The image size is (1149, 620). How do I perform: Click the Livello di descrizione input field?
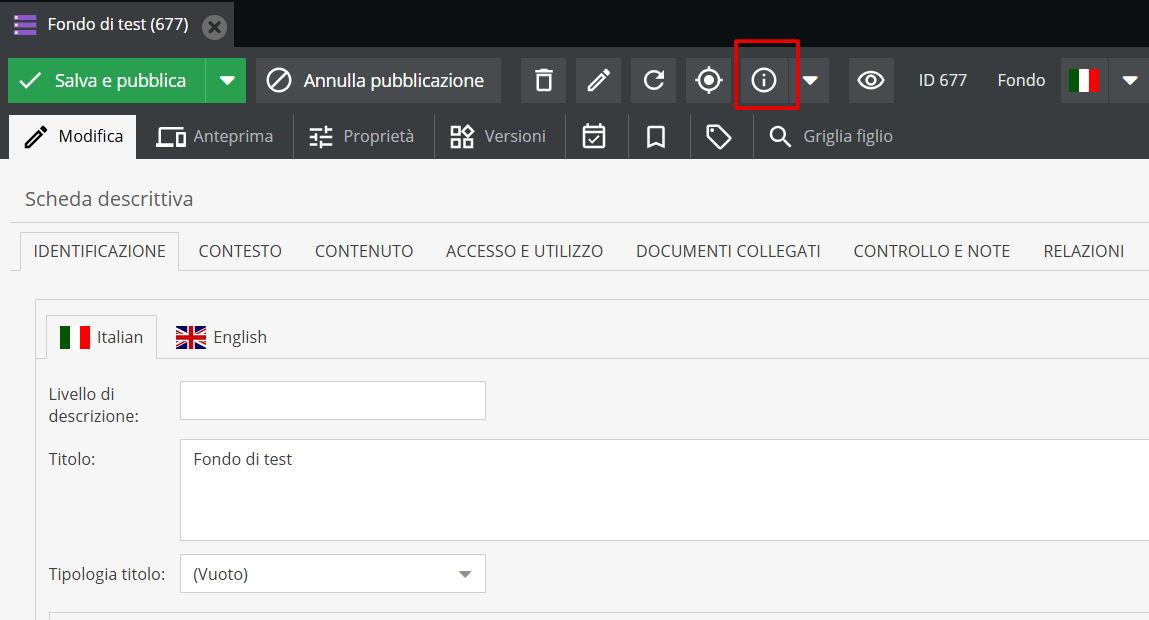pos(332,400)
